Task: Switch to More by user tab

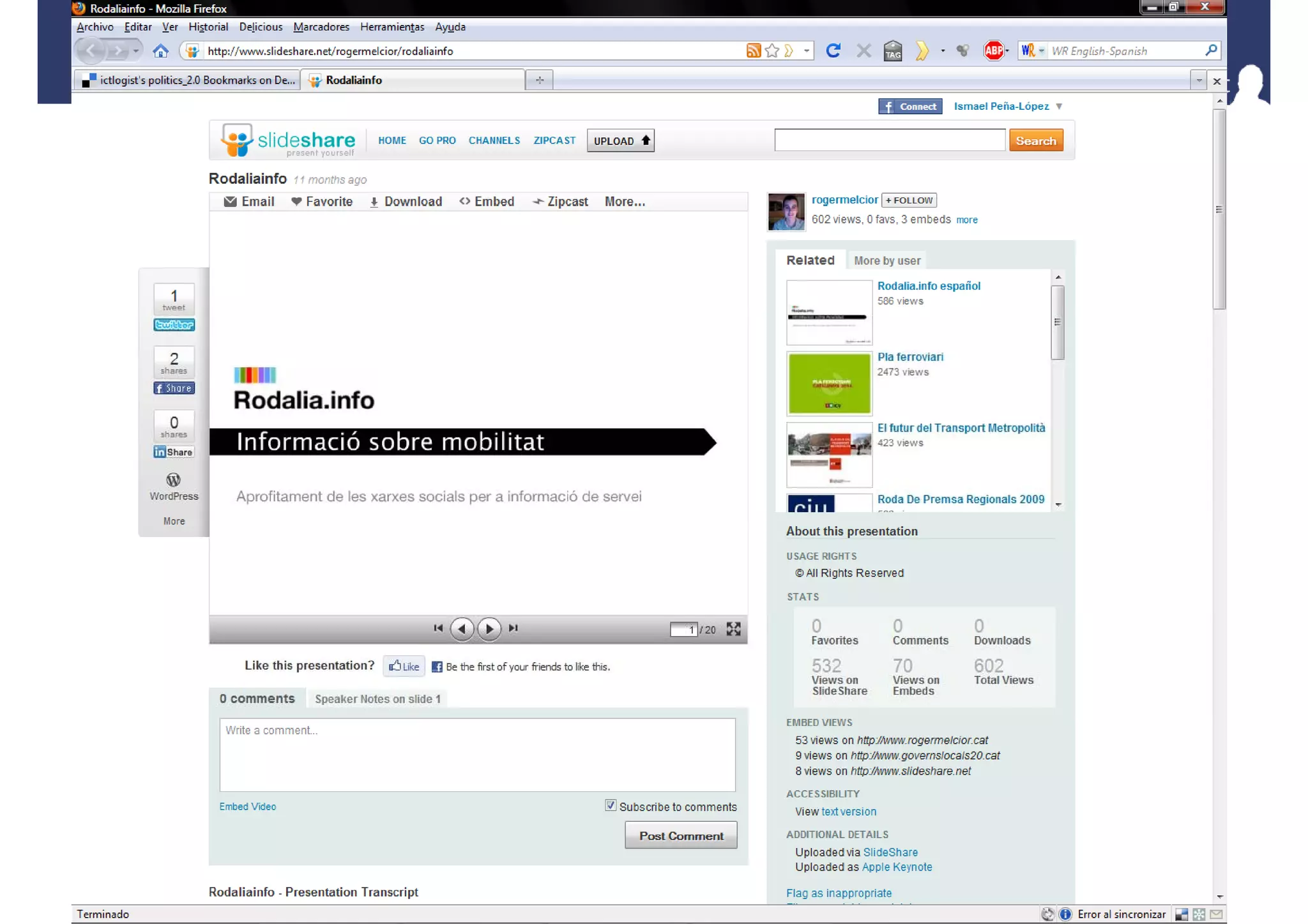Action: coord(886,261)
